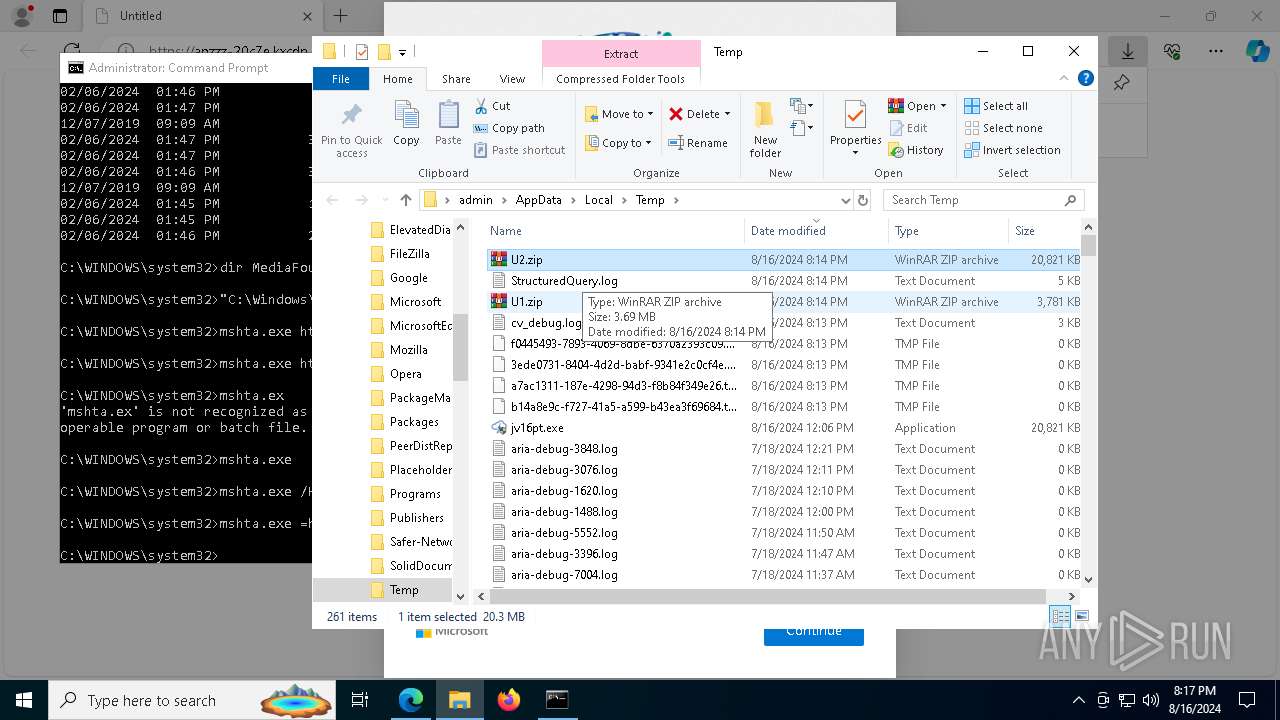Image resolution: width=1280 pixels, height=720 pixels.
Task: Rename the selected file
Action: pos(698,143)
